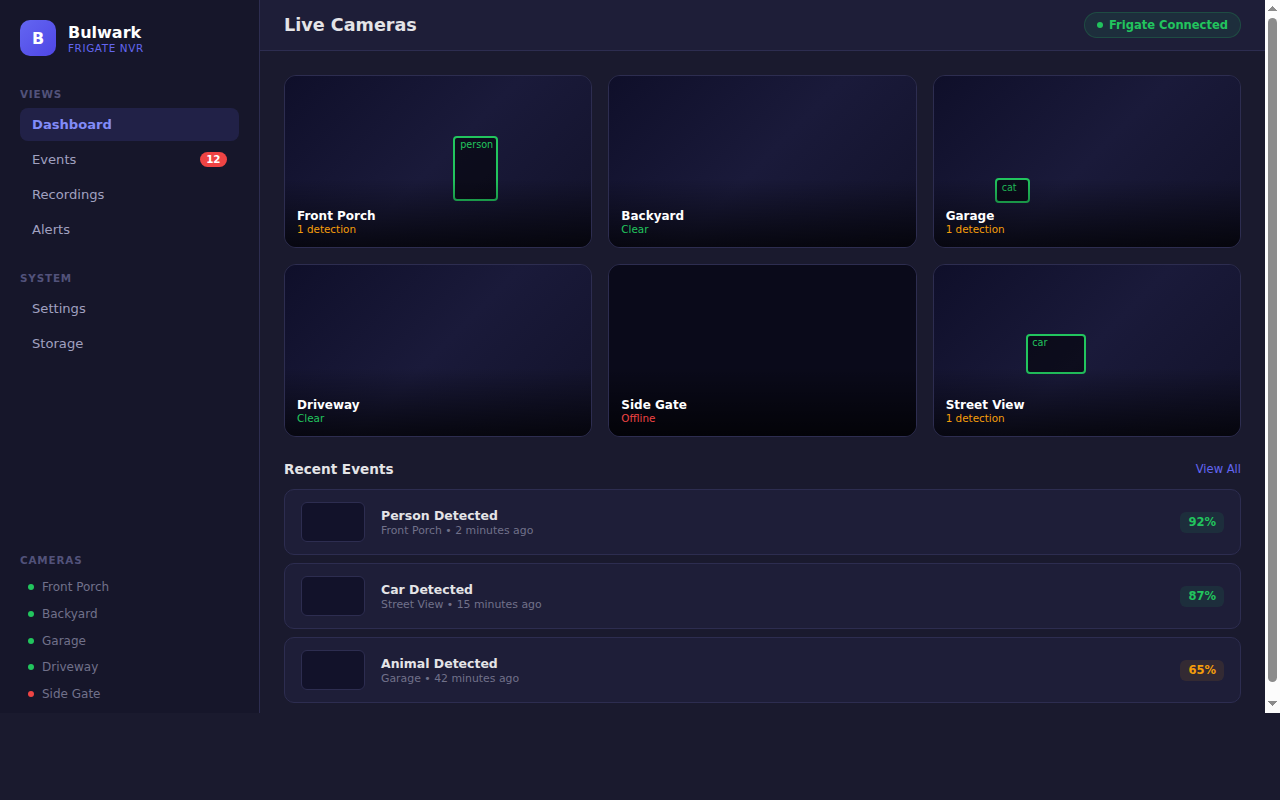Open the Dashboard view
The height and width of the screenshot is (800, 1280).
pyautogui.click(x=129, y=125)
